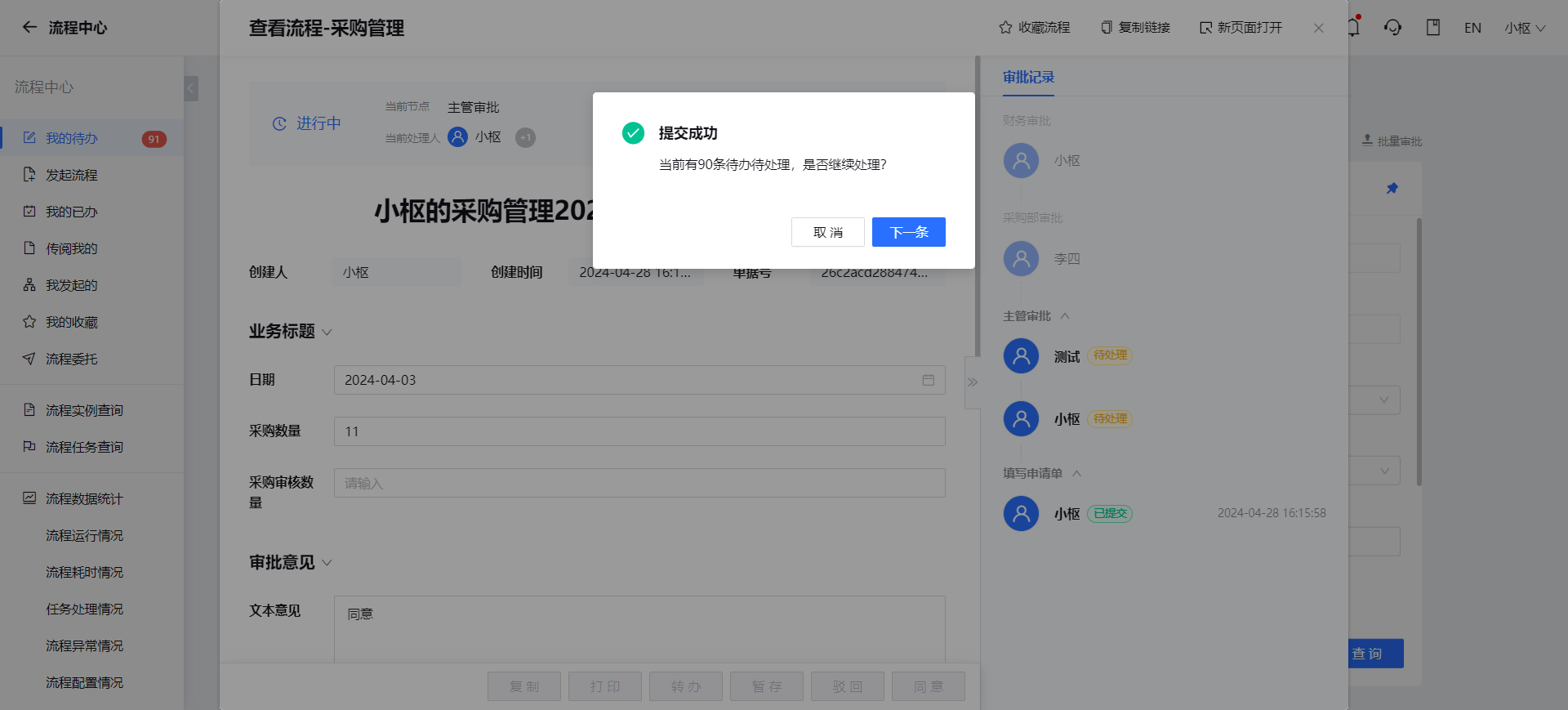Select 流程运行情况 in the sidebar
This screenshot has width=1568, height=710.
84,535
